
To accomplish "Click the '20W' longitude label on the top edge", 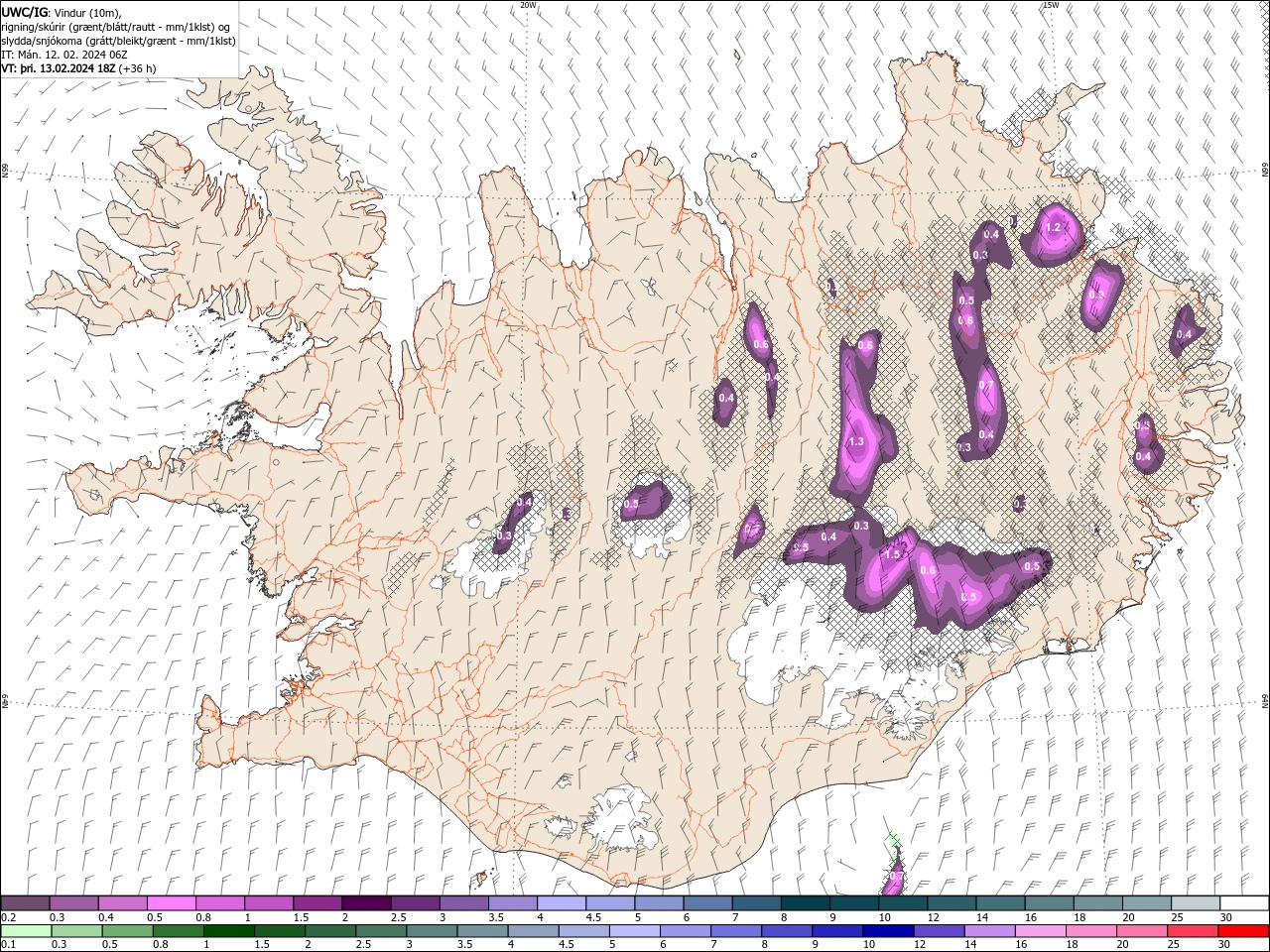I will pyautogui.click(x=528, y=5).
